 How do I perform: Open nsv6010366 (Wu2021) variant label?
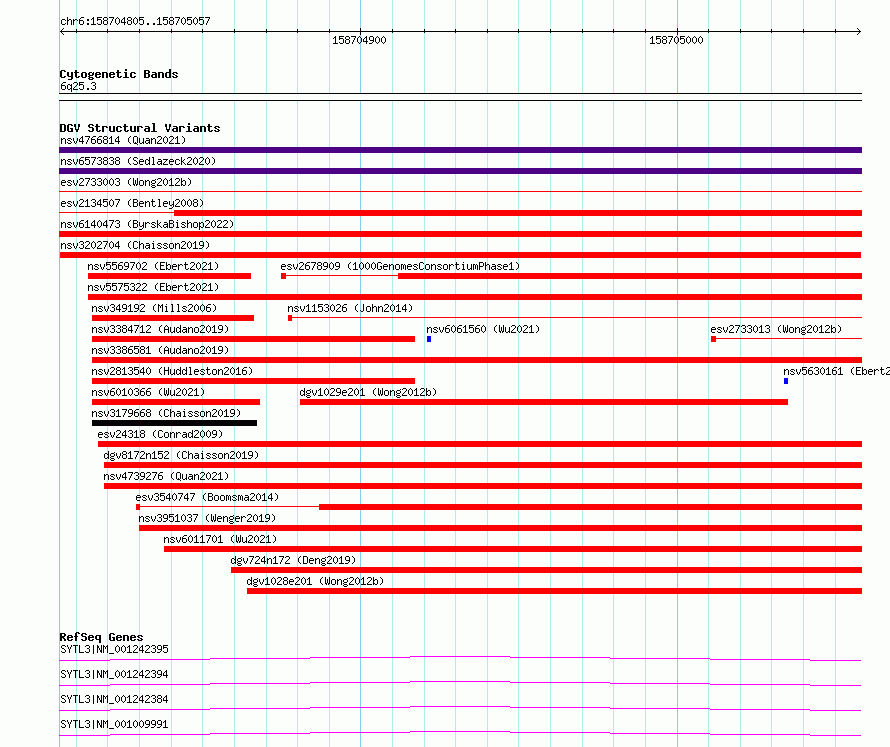point(148,392)
